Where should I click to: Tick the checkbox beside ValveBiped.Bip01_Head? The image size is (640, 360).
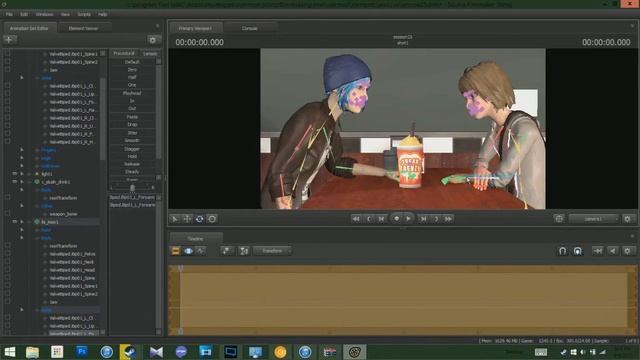pyautogui.click(x=7, y=270)
